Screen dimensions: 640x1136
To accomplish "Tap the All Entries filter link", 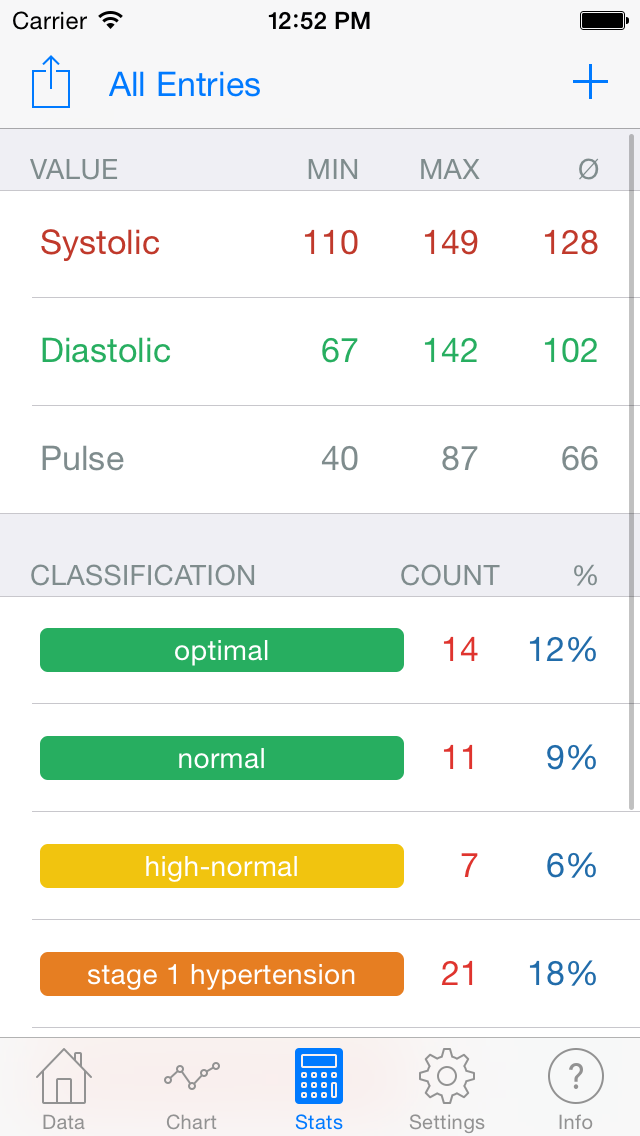I will click(x=185, y=85).
